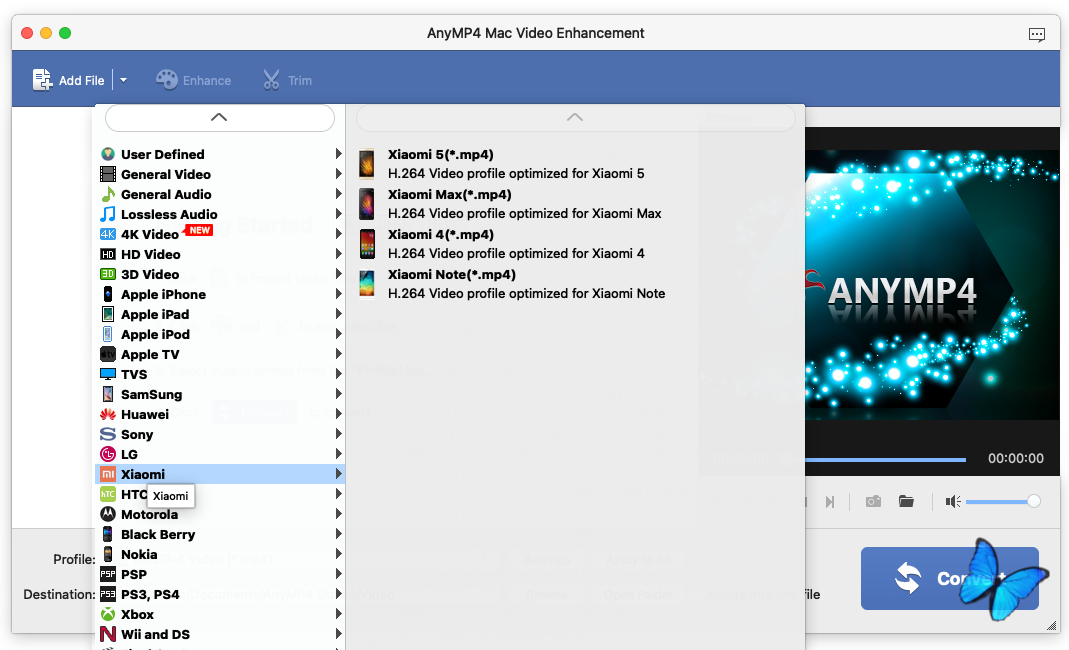The width and height of the screenshot is (1069, 650).
Task: Click the Xiaomi Note phone thumbnail
Action: 367,284
